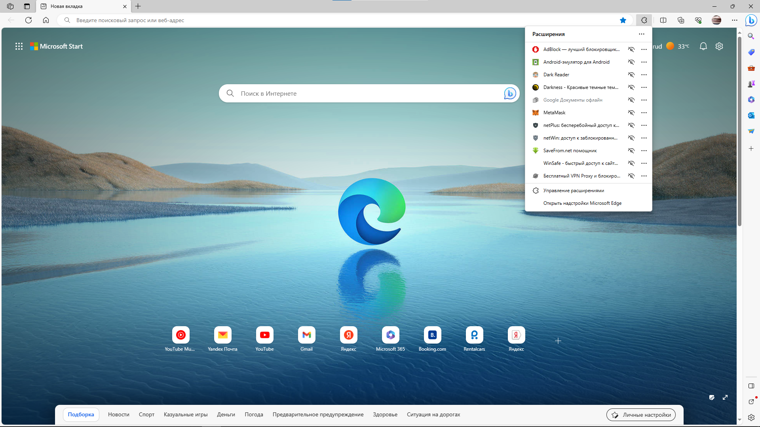Image resolution: width=760 pixels, height=427 pixels.
Task: Click the refresh page icon
Action: coord(28,20)
